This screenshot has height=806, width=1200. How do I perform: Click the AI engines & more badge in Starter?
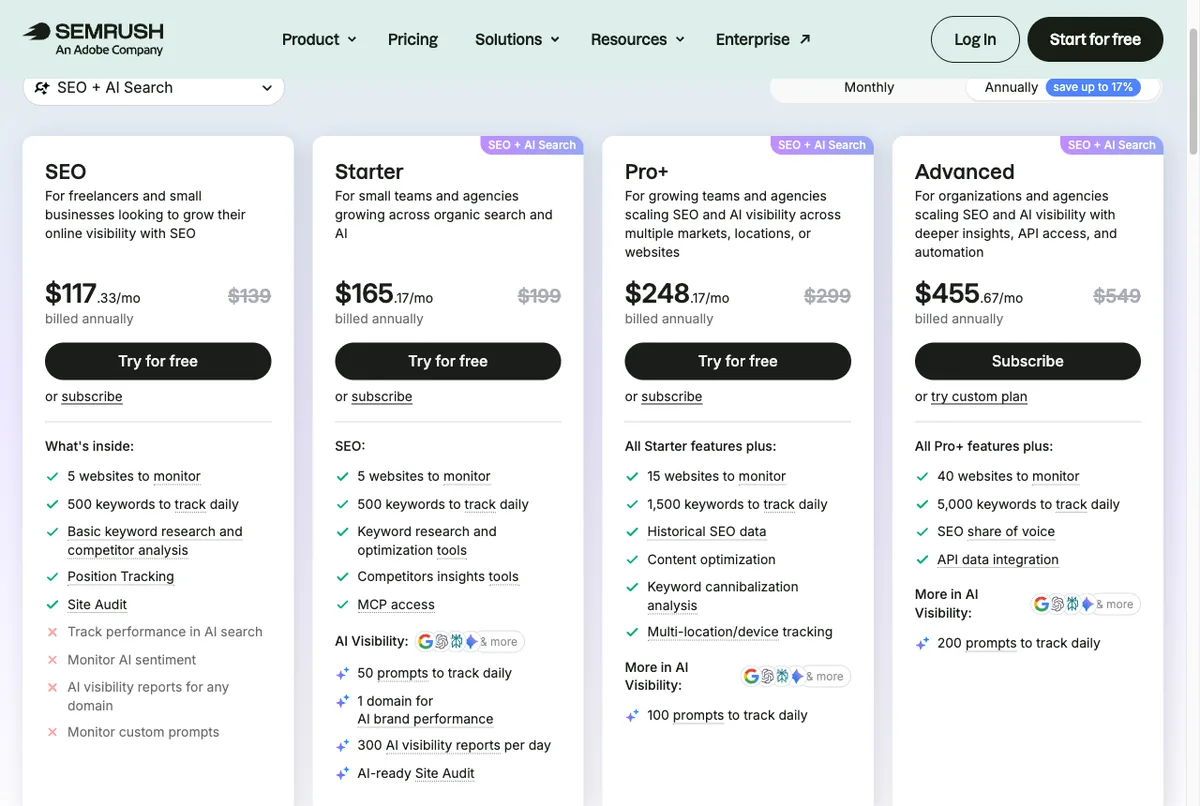click(469, 642)
